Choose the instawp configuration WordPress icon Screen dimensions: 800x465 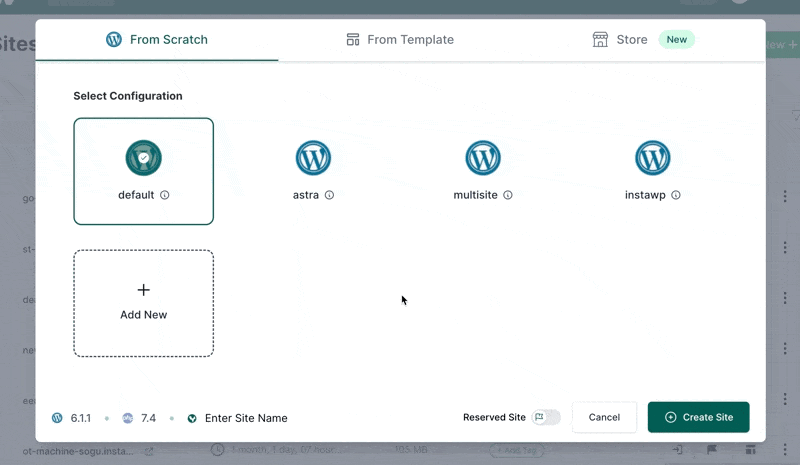click(653, 158)
